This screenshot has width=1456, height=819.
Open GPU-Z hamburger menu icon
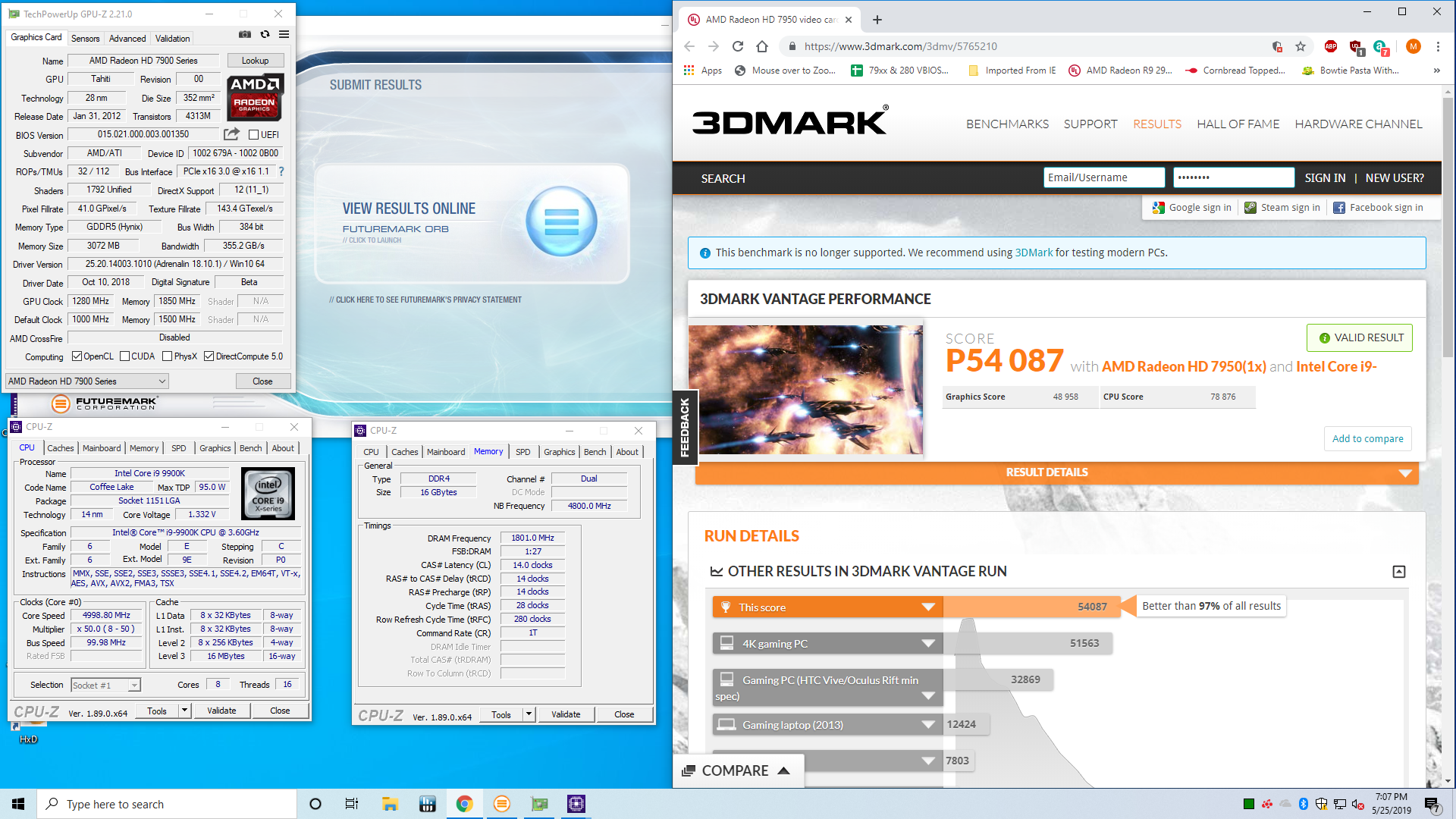click(284, 35)
